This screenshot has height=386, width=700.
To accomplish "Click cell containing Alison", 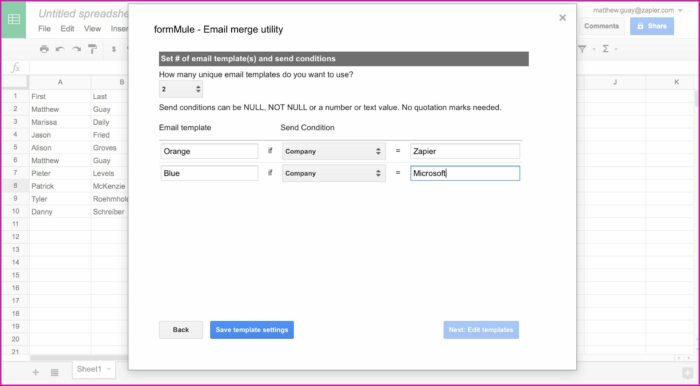I will point(60,148).
